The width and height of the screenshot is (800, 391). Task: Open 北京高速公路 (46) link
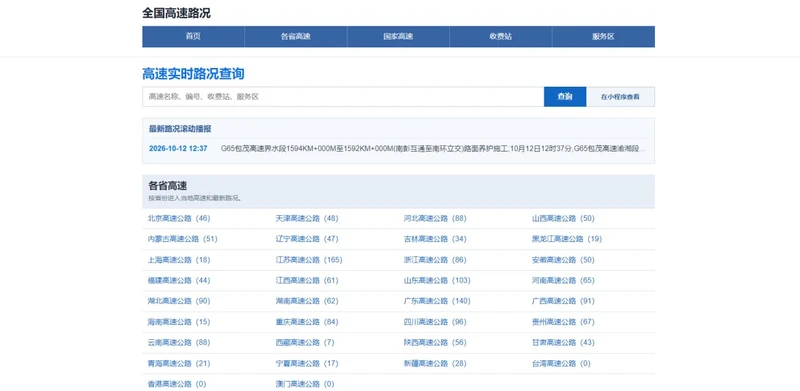coord(179,218)
